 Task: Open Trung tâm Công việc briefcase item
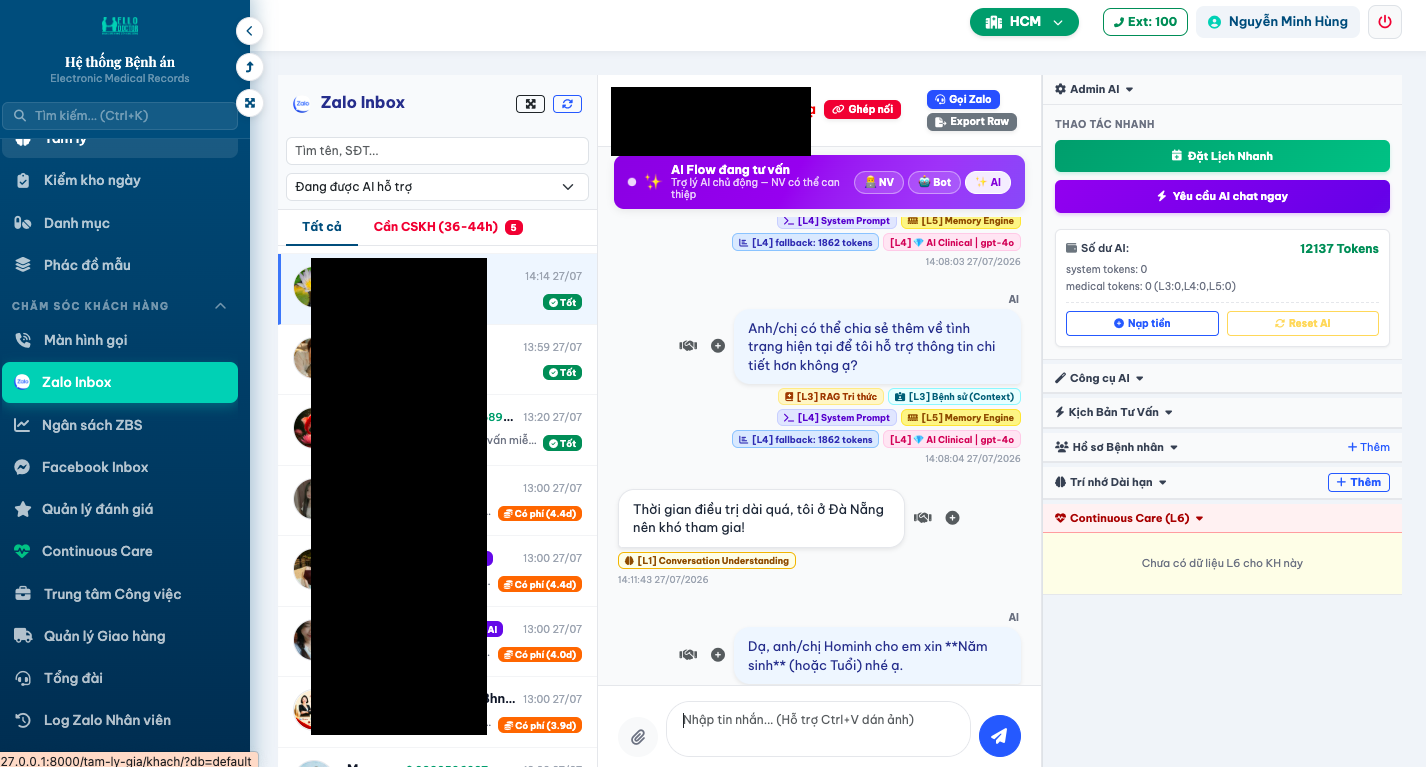[x=120, y=594]
